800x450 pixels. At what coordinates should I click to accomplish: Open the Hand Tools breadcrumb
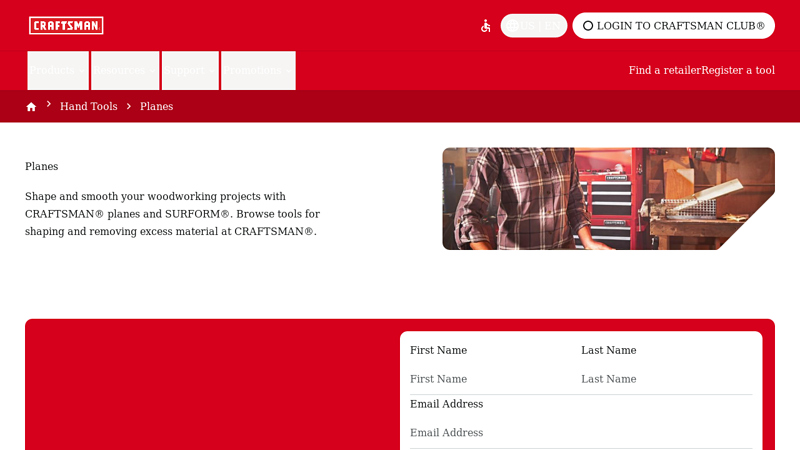pos(89,107)
